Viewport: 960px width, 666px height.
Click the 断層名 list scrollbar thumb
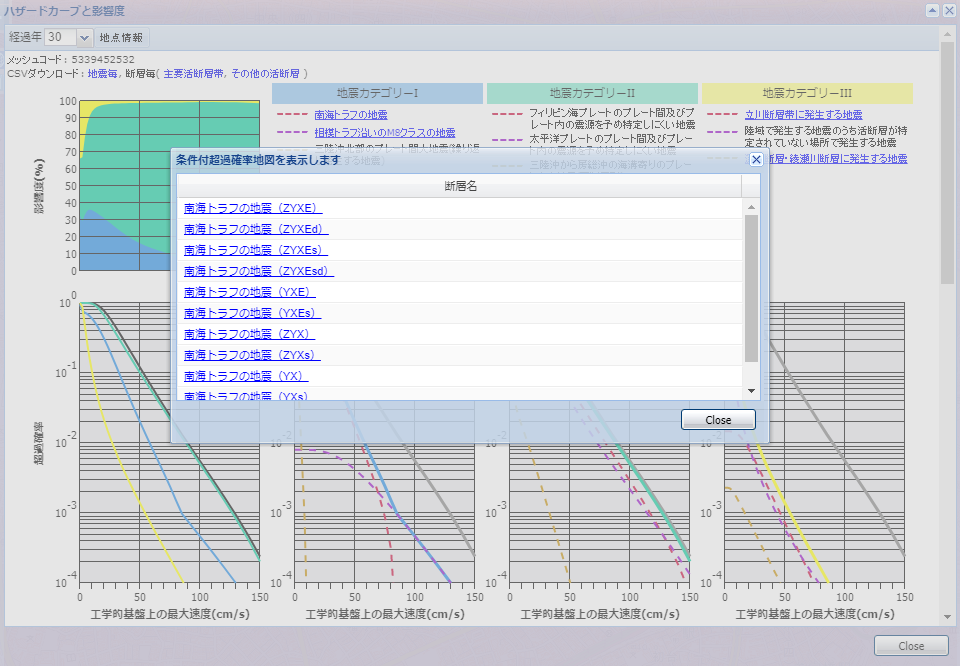point(751,288)
